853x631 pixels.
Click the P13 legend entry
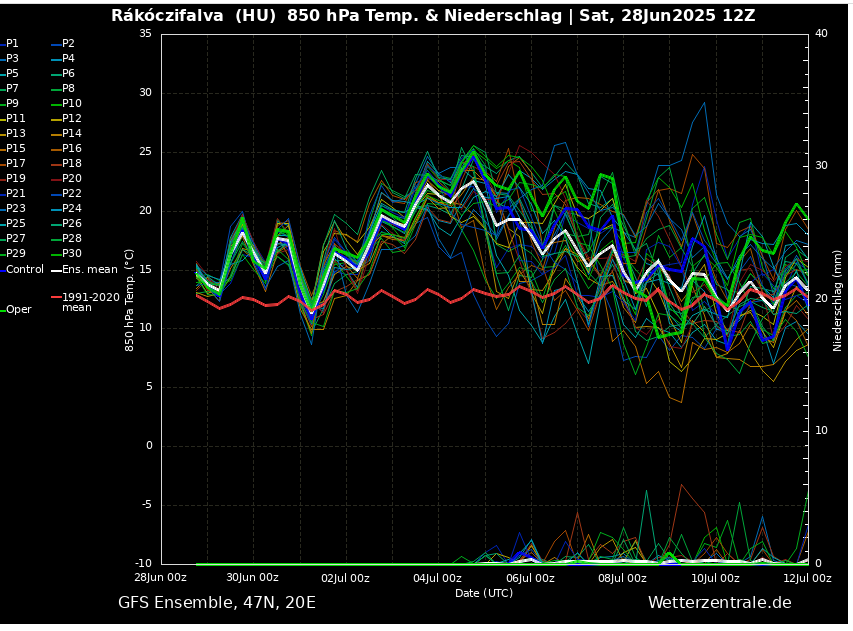[16, 134]
